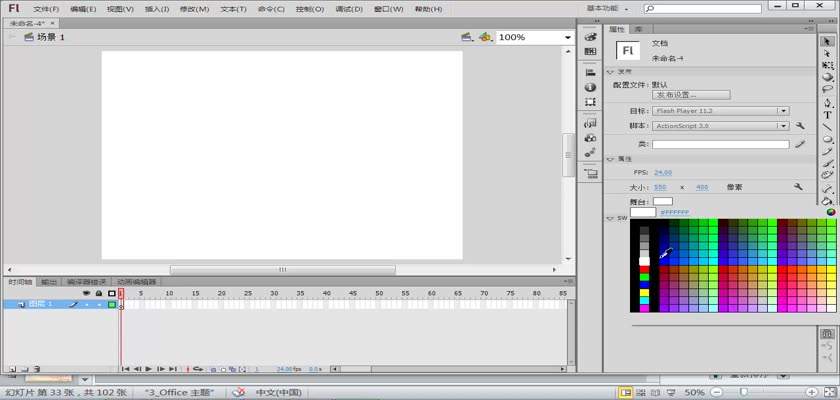The image size is (840, 400).
Task: Select the Pen tool
Action: (828, 102)
